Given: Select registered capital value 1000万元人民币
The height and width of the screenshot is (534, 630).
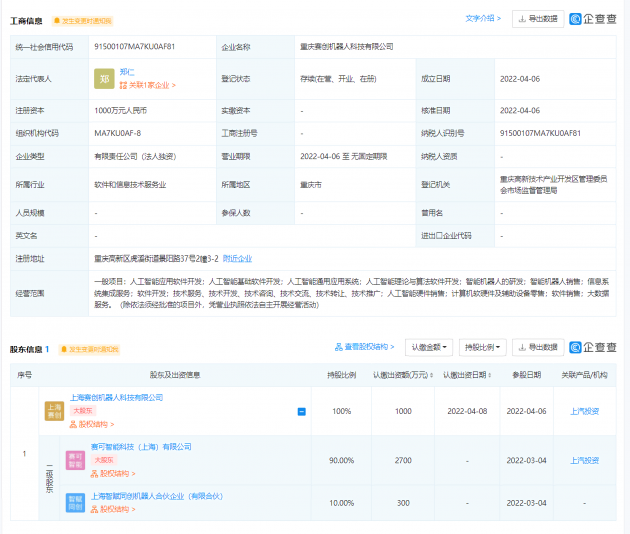Looking at the screenshot, I should coord(121,110).
